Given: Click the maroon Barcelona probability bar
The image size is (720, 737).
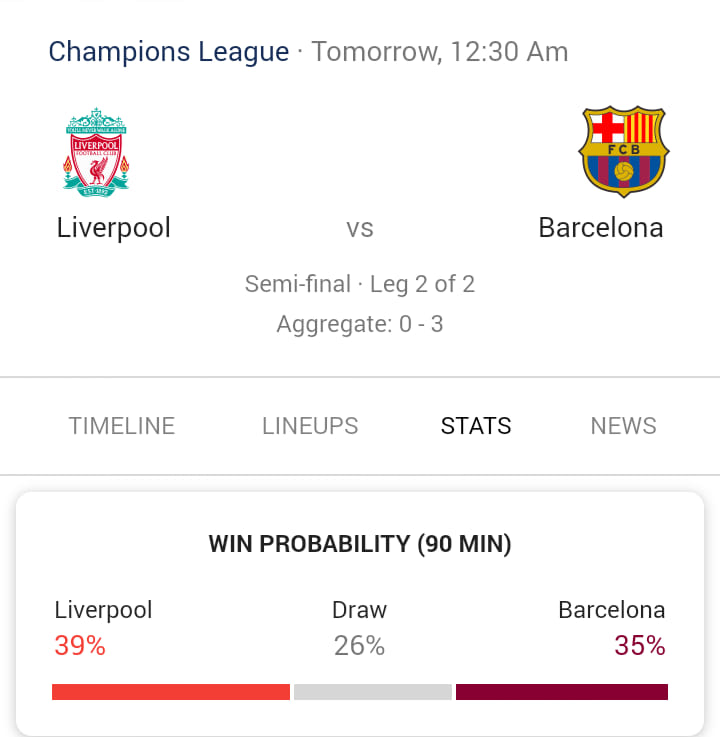Looking at the screenshot, I should (562, 692).
